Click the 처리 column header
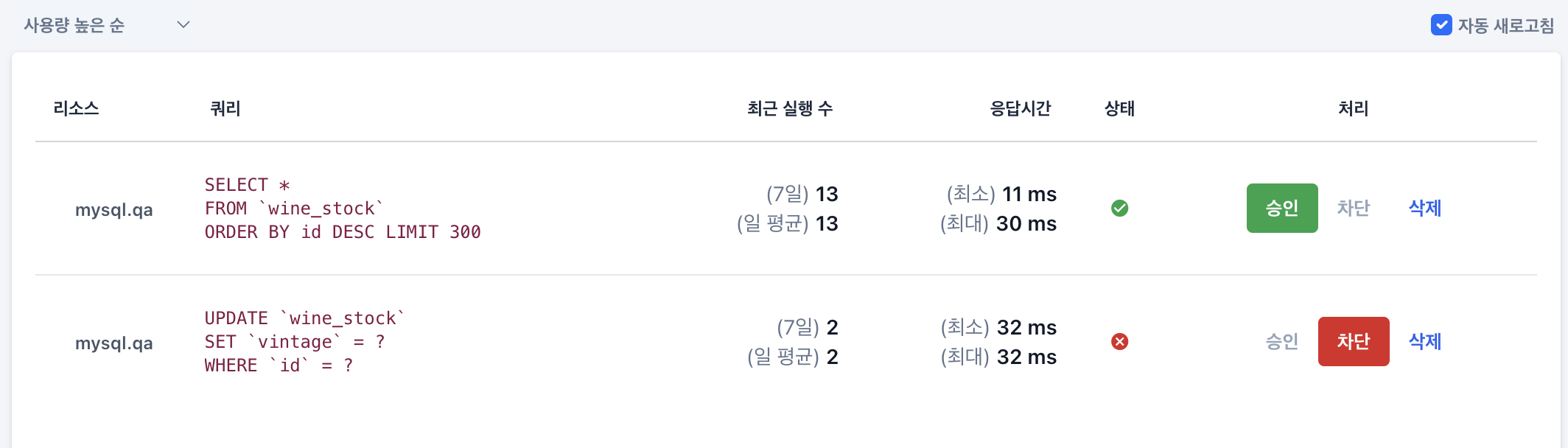Screen dimensions: 1568x448 coord(1354,109)
